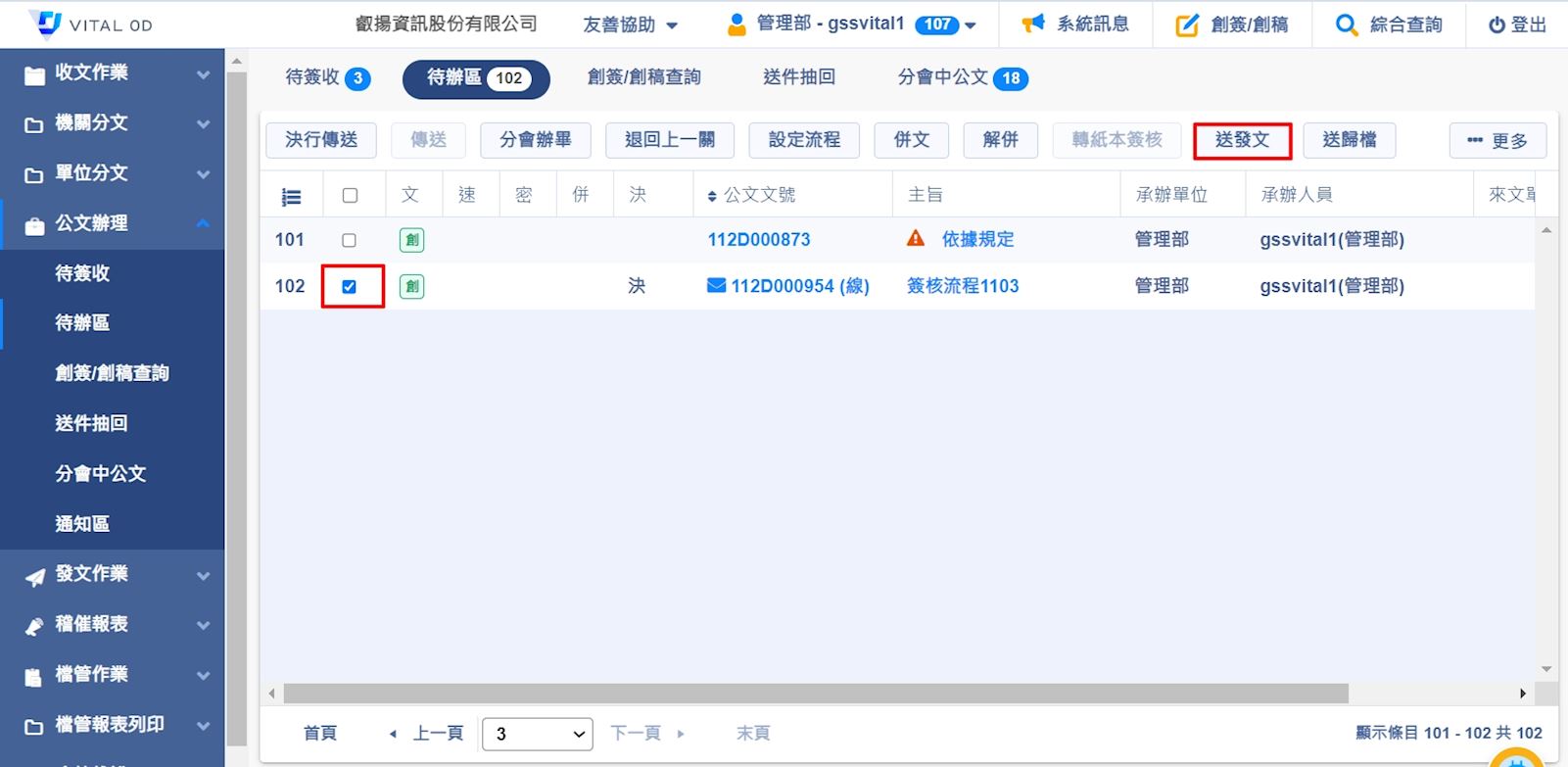Uncheck the checkbox for row 102
This screenshot has width=1568, height=767.
(x=350, y=287)
